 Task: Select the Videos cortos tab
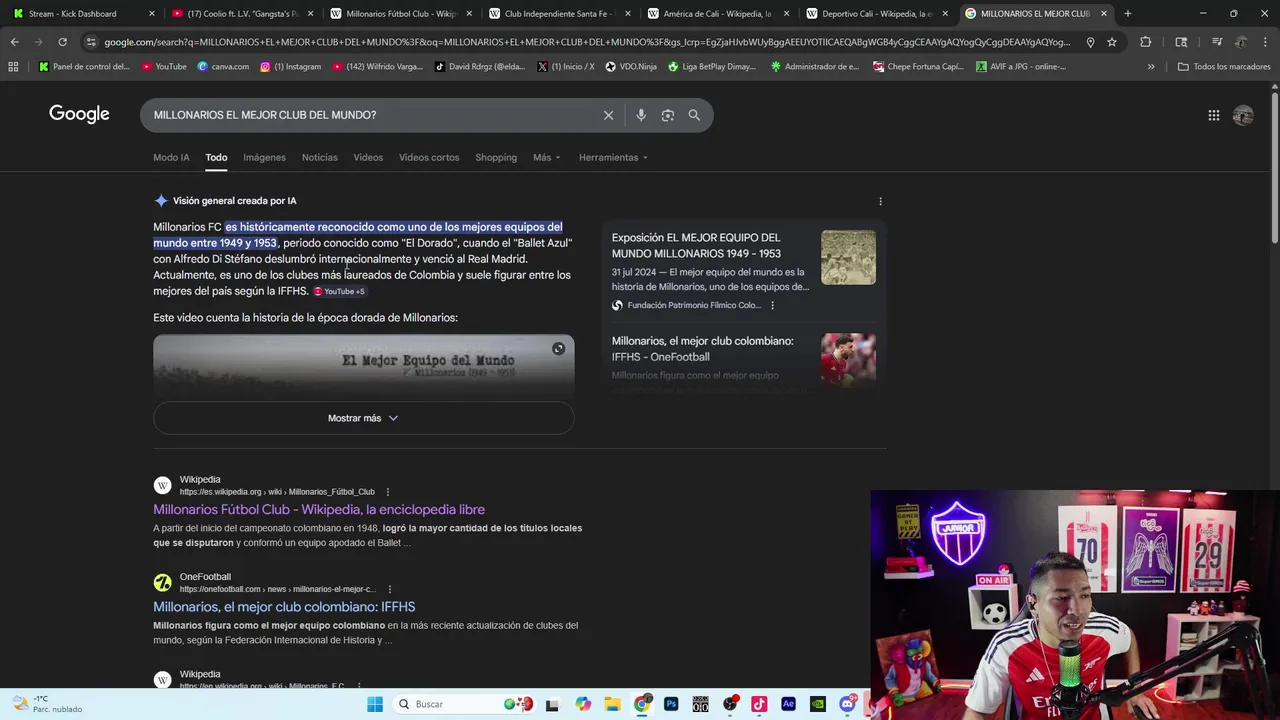click(x=429, y=157)
